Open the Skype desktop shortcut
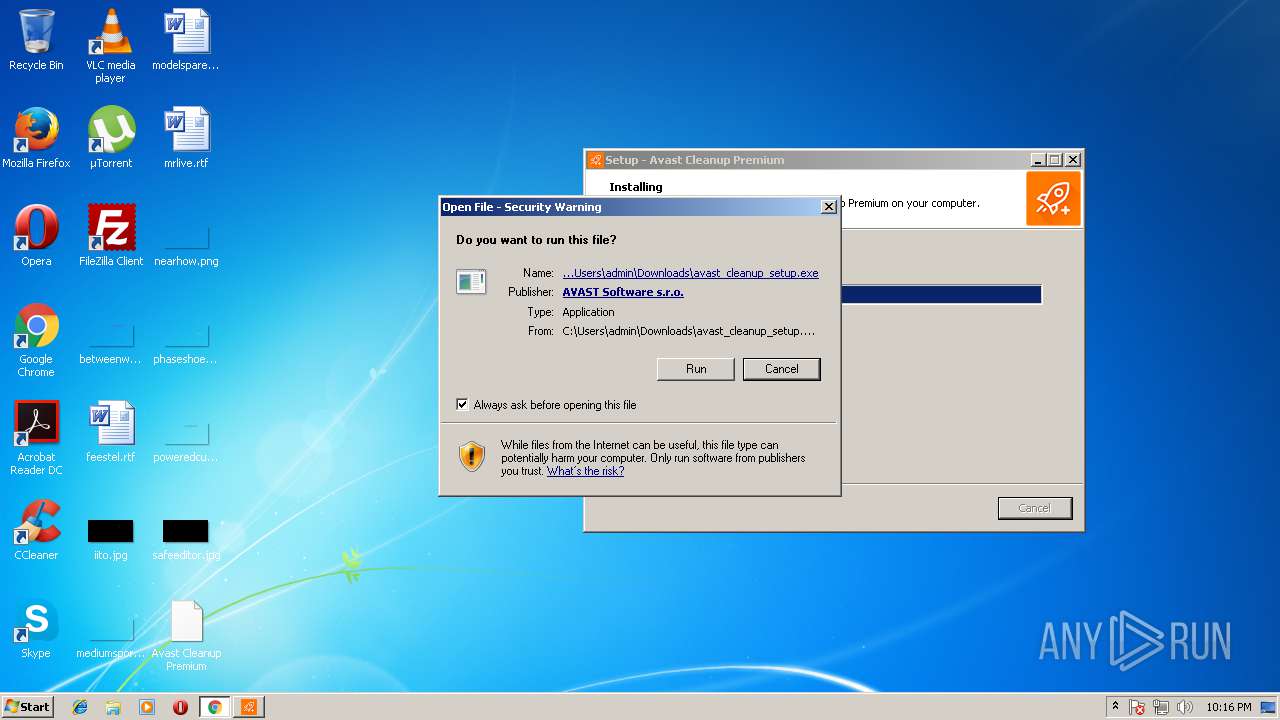This screenshot has height=720, width=1280. (36, 628)
